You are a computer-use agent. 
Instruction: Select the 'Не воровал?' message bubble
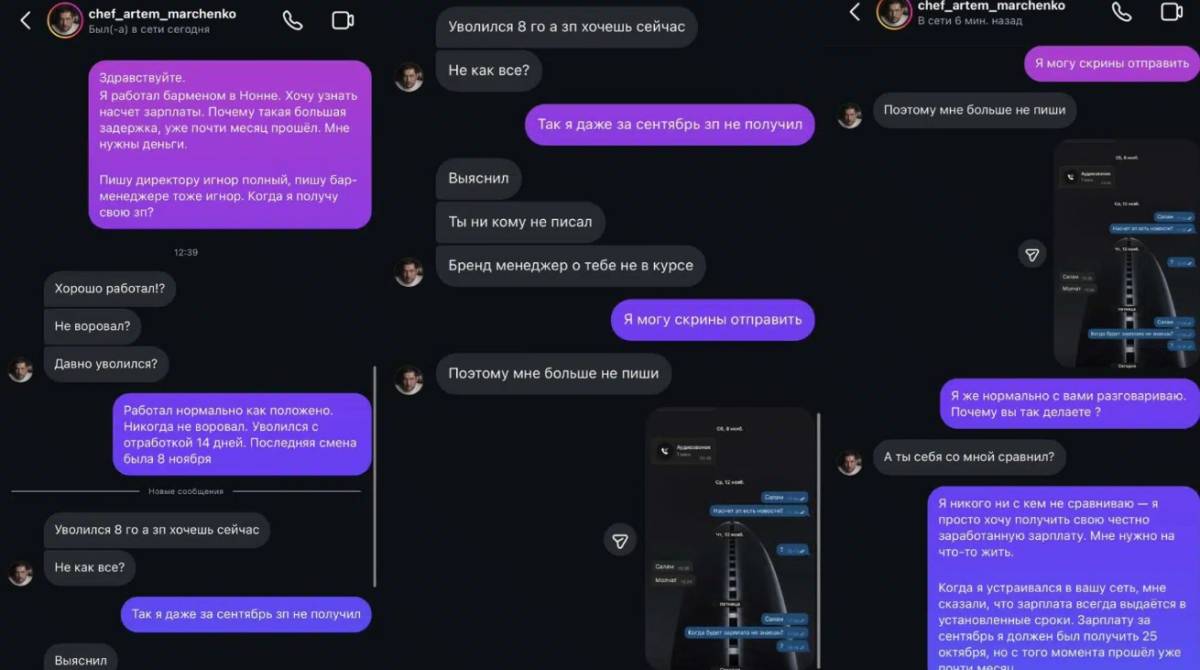[x=92, y=326]
